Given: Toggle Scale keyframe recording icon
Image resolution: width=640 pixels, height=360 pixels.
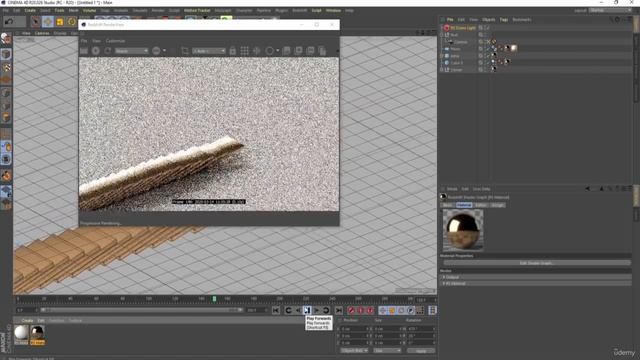Looking at the screenshot, I should point(392,311).
